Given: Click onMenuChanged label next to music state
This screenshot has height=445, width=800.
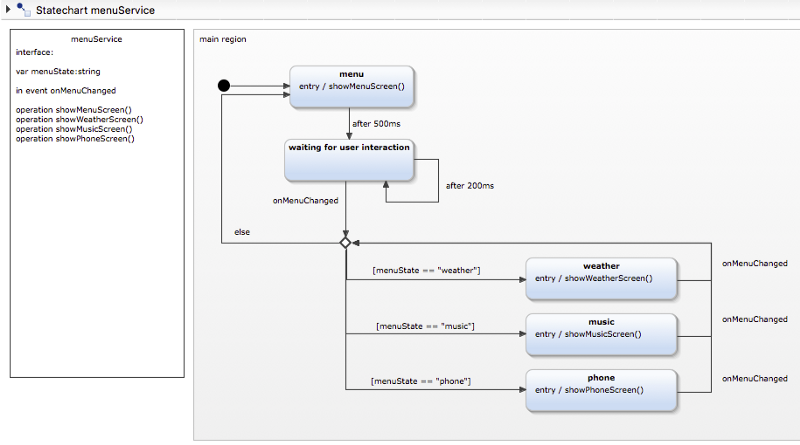Looking at the screenshot, I should [x=755, y=319].
